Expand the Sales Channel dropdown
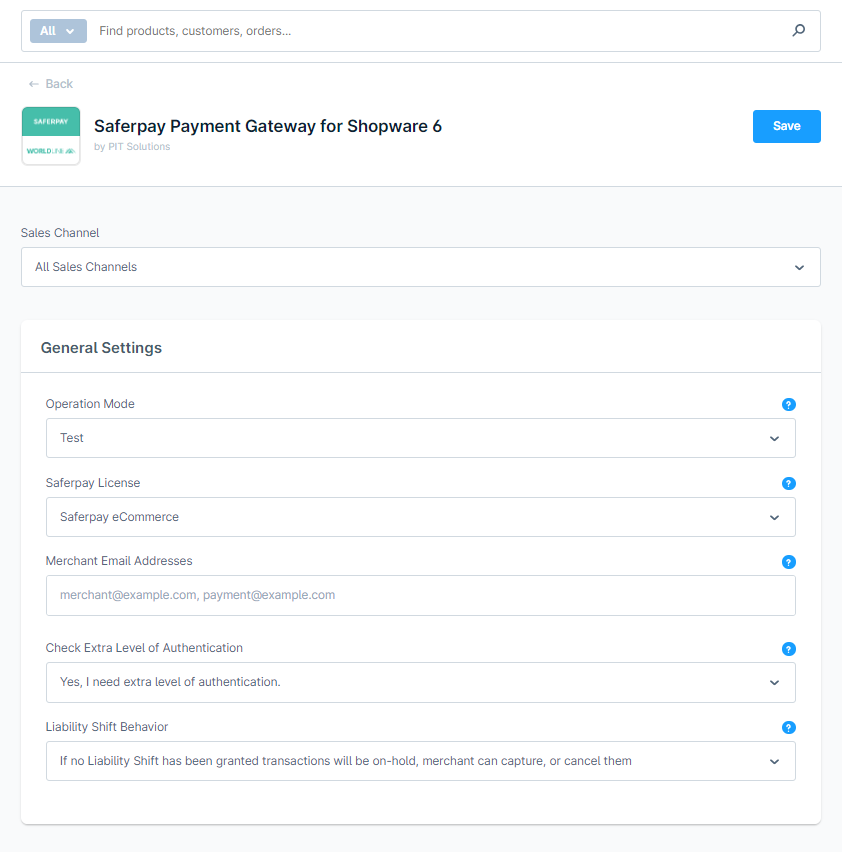 [x=420, y=267]
